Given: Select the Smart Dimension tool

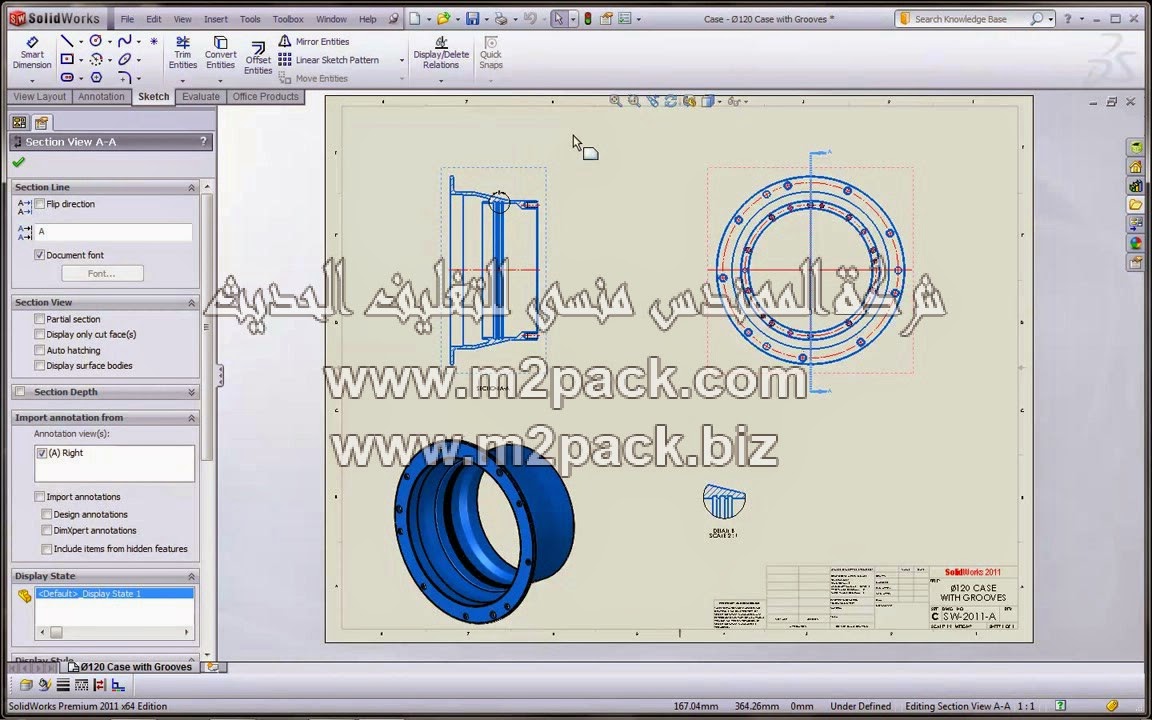Looking at the screenshot, I should (x=32, y=53).
